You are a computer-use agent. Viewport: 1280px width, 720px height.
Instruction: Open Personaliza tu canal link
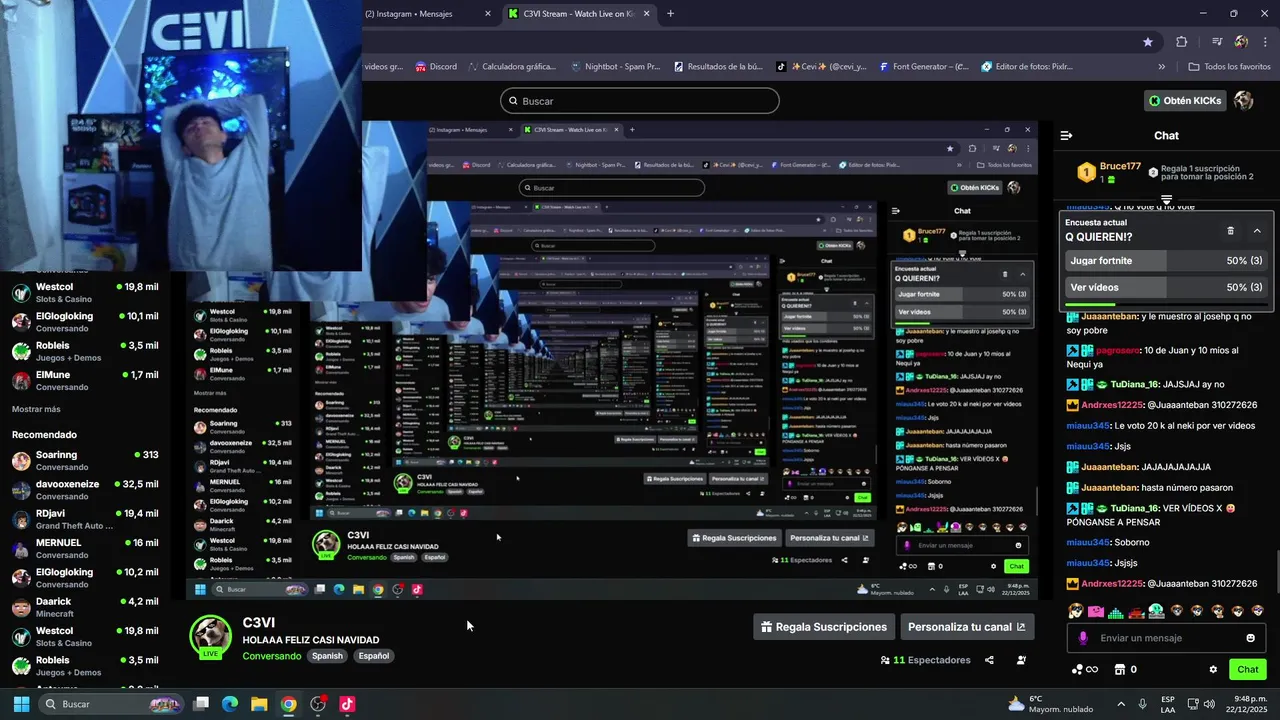click(x=966, y=627)
